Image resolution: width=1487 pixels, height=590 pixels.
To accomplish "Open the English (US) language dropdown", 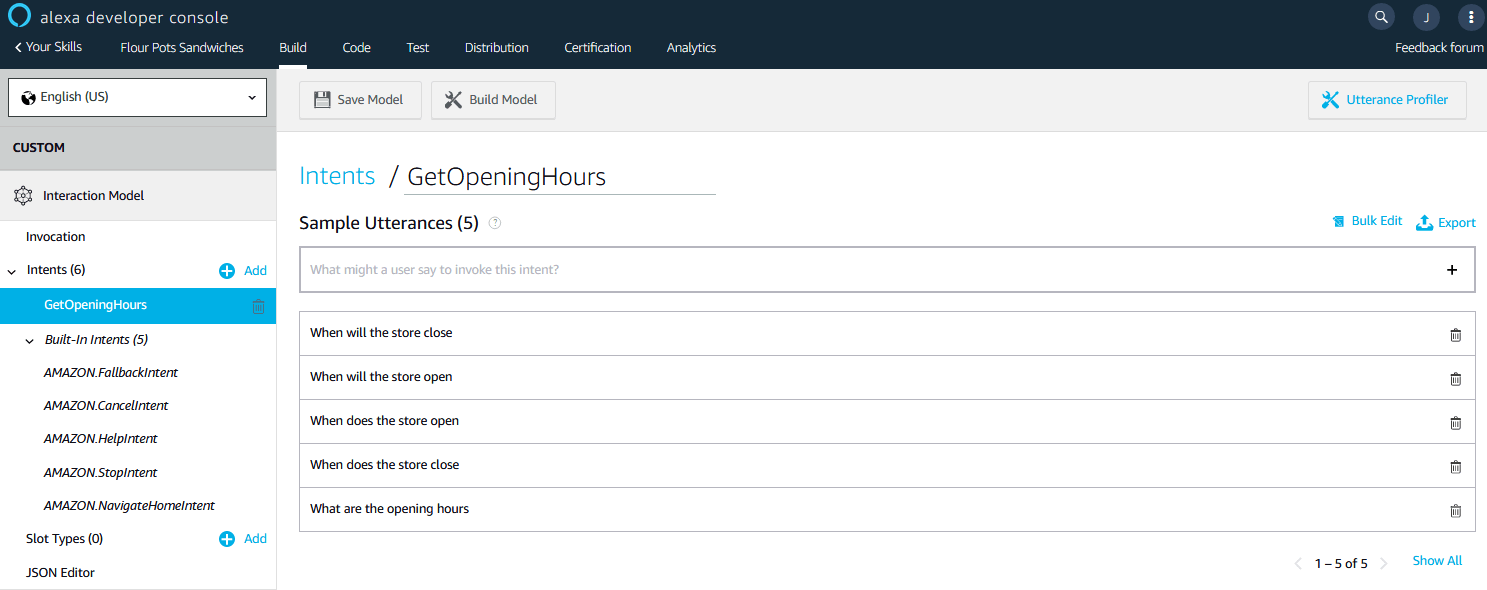I will pos(138,97).
